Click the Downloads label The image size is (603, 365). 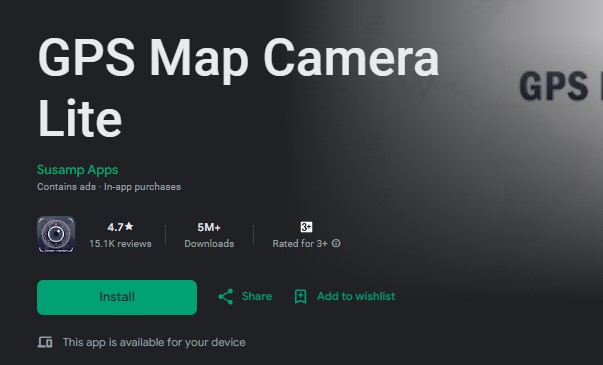pyautogui.click(x=209, y=244)
